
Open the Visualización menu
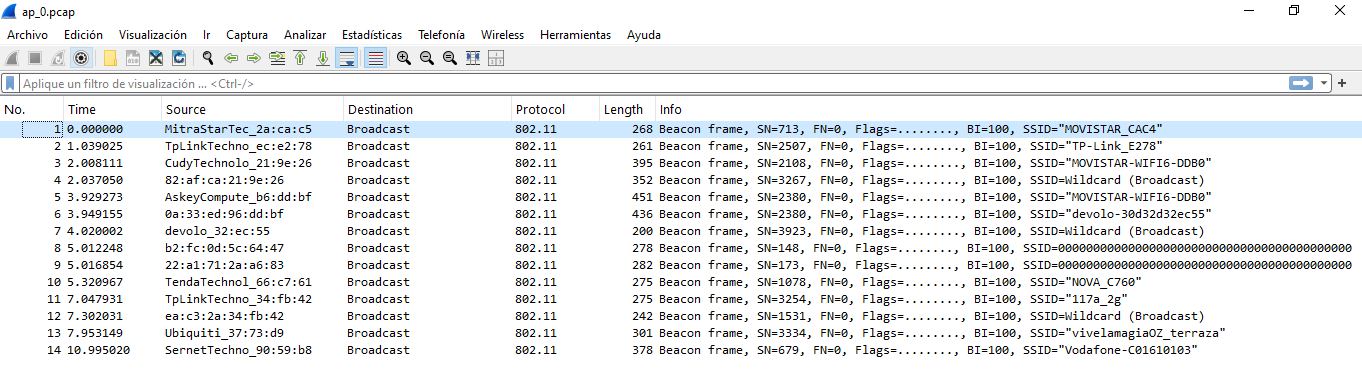153,35
